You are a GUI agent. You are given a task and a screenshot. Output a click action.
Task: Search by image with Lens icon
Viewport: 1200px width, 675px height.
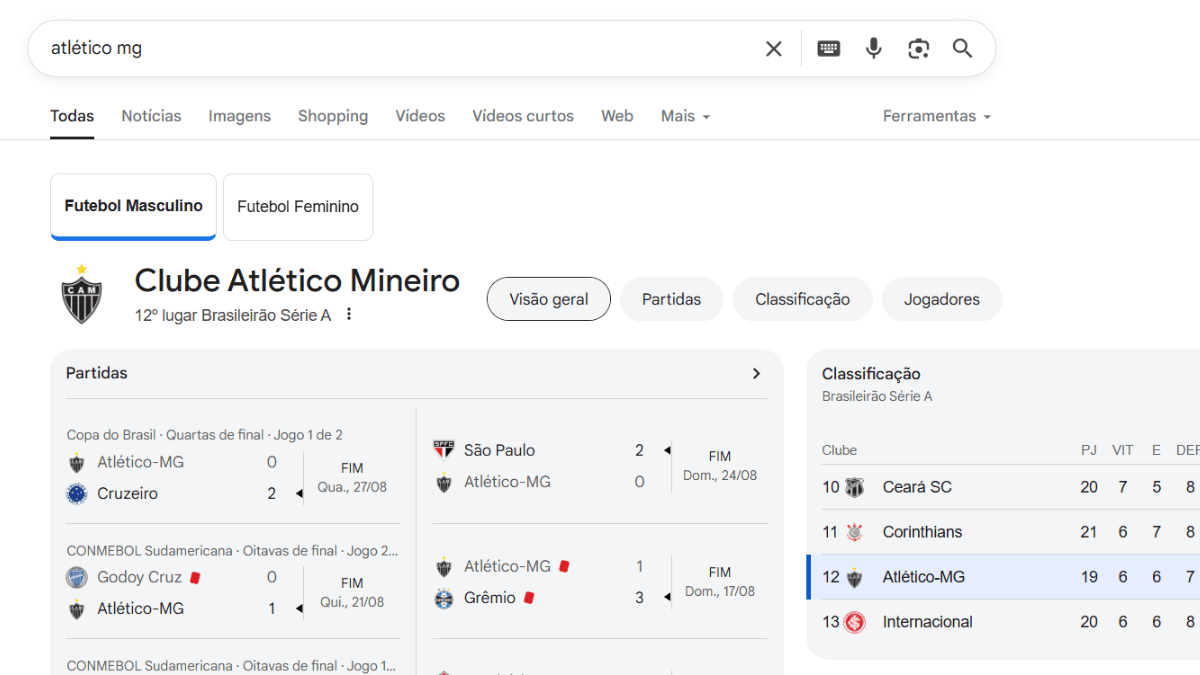click(x=918, y=49)
